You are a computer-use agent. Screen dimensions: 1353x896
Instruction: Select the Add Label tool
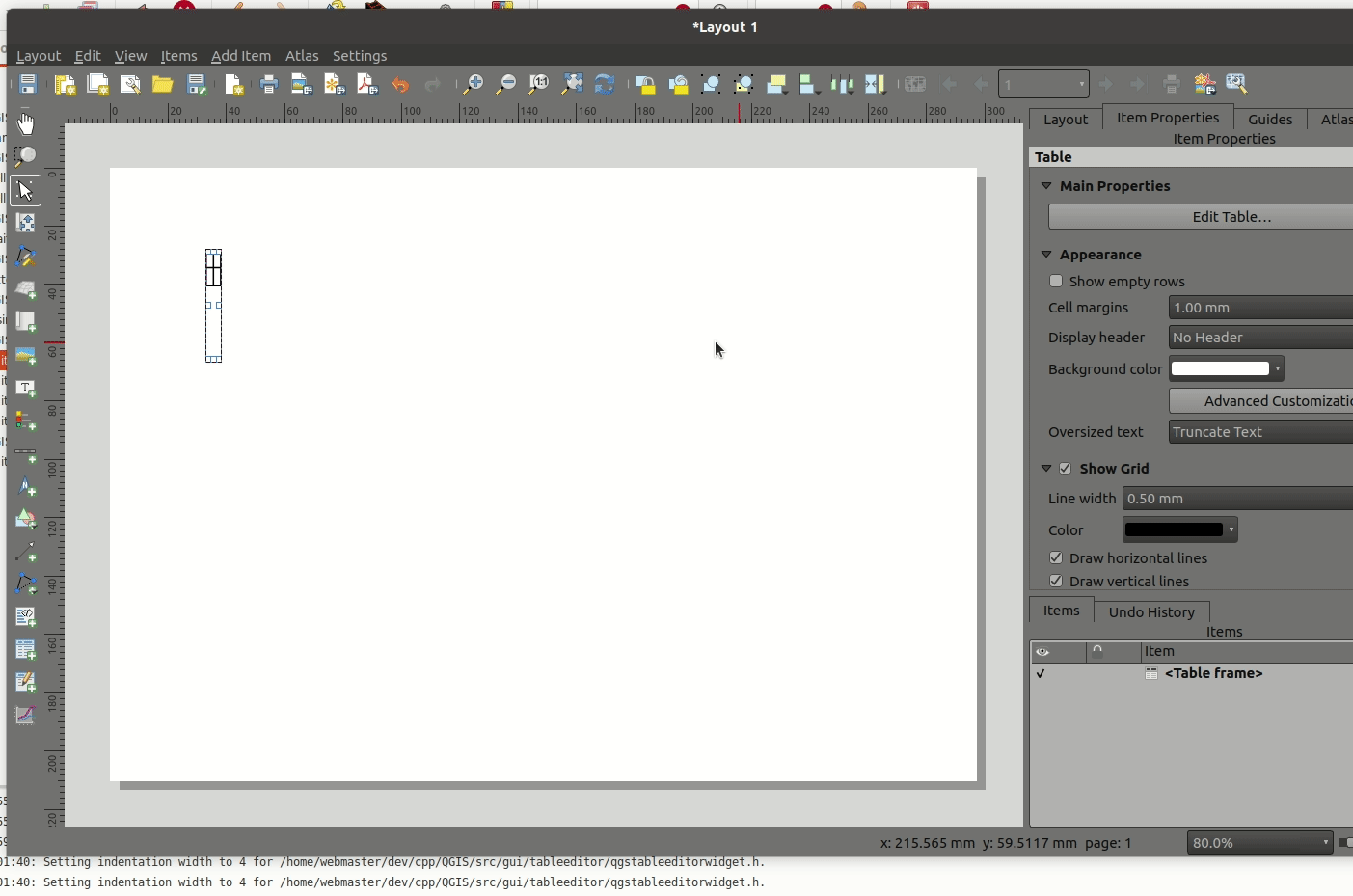(26, 389)
